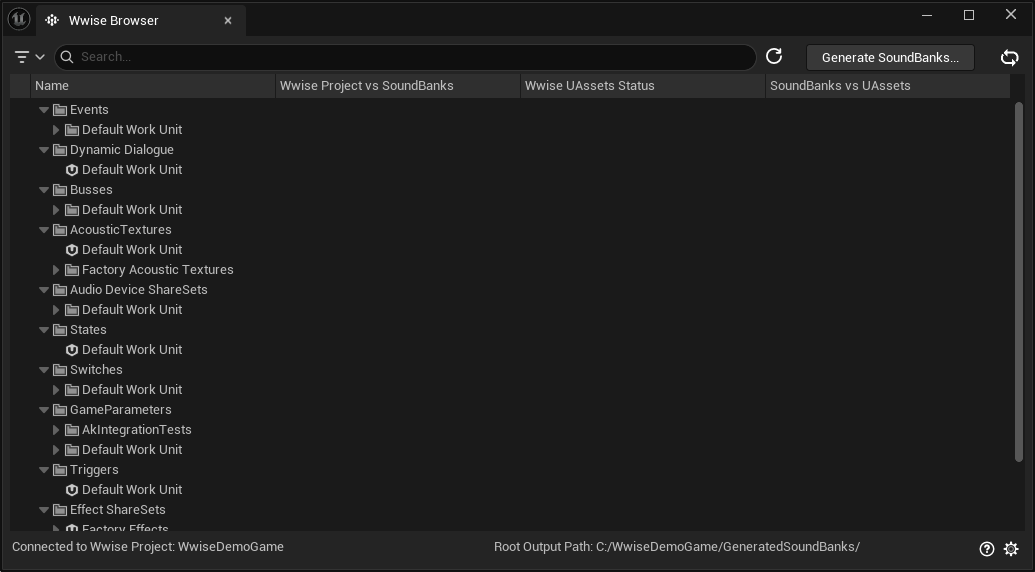Click the Triggers folder icon

pyautogui.click(x=60, y=470)
